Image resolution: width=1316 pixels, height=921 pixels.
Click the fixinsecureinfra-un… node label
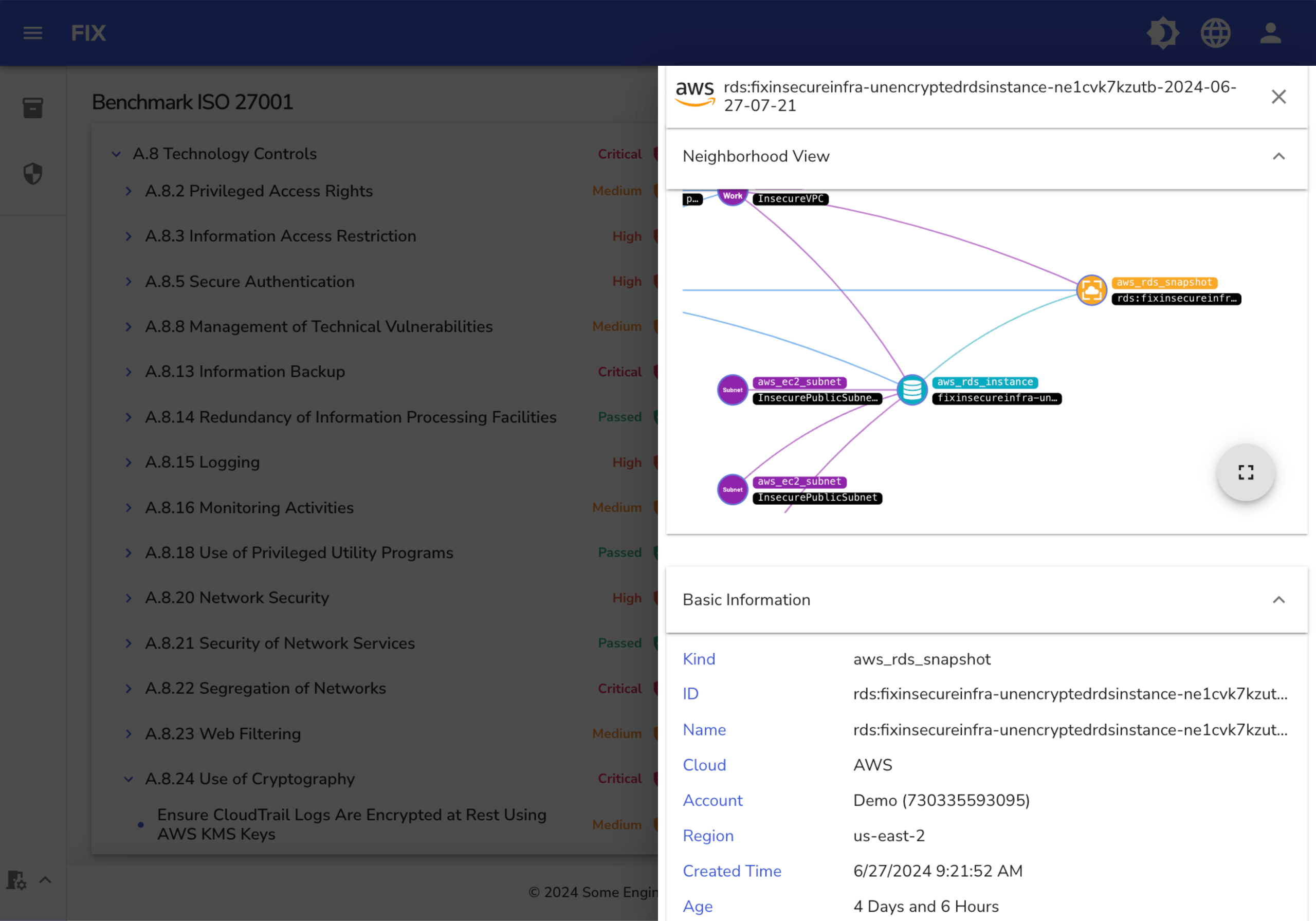pos(997,398)
